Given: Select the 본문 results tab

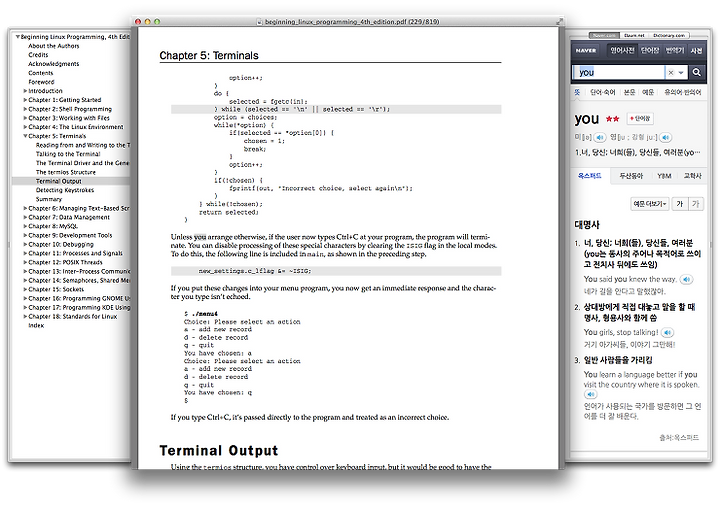Looking at the screenshot, I should point(630,92).
